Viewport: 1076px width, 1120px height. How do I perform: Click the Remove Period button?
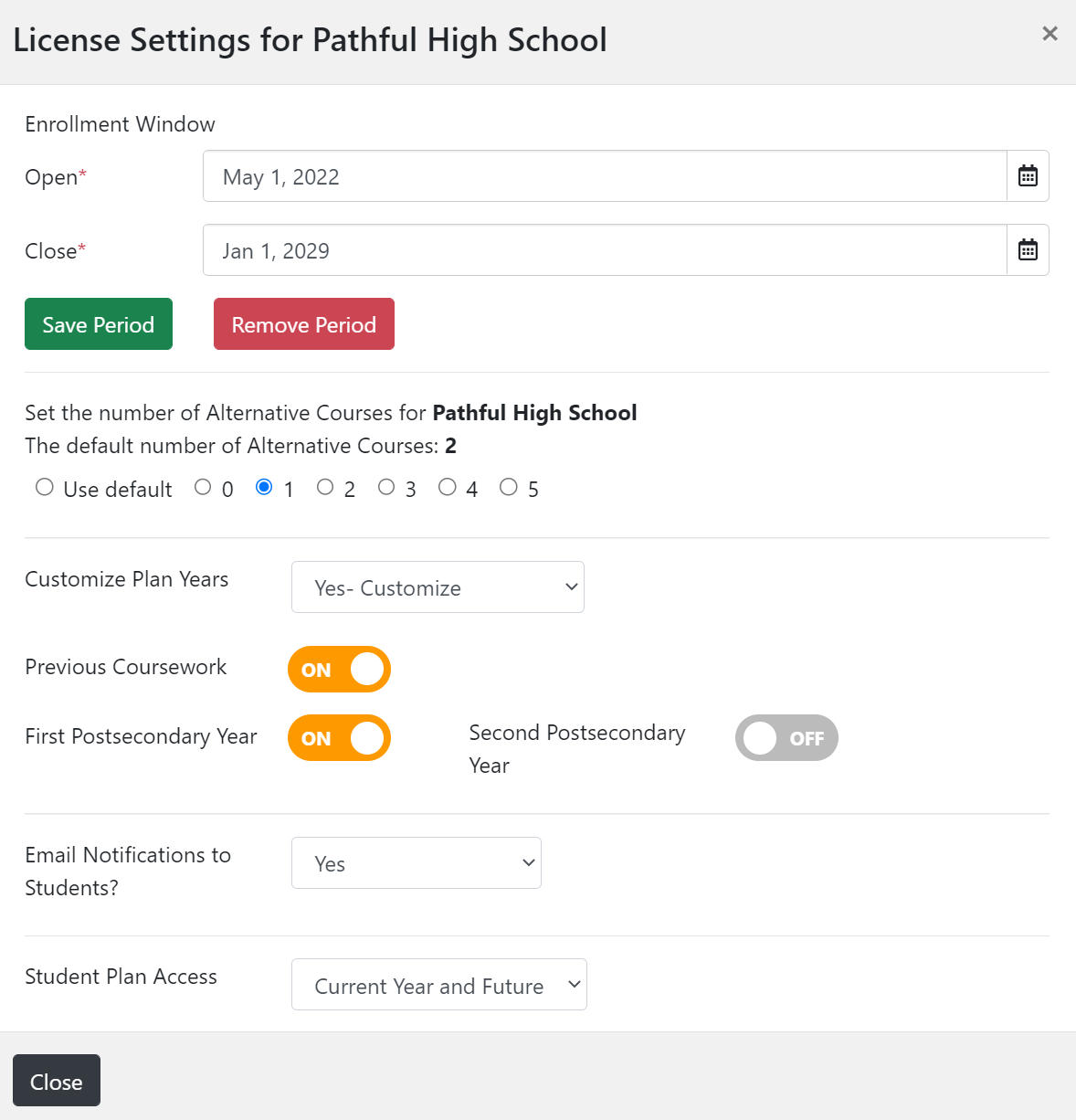[304, 324]
